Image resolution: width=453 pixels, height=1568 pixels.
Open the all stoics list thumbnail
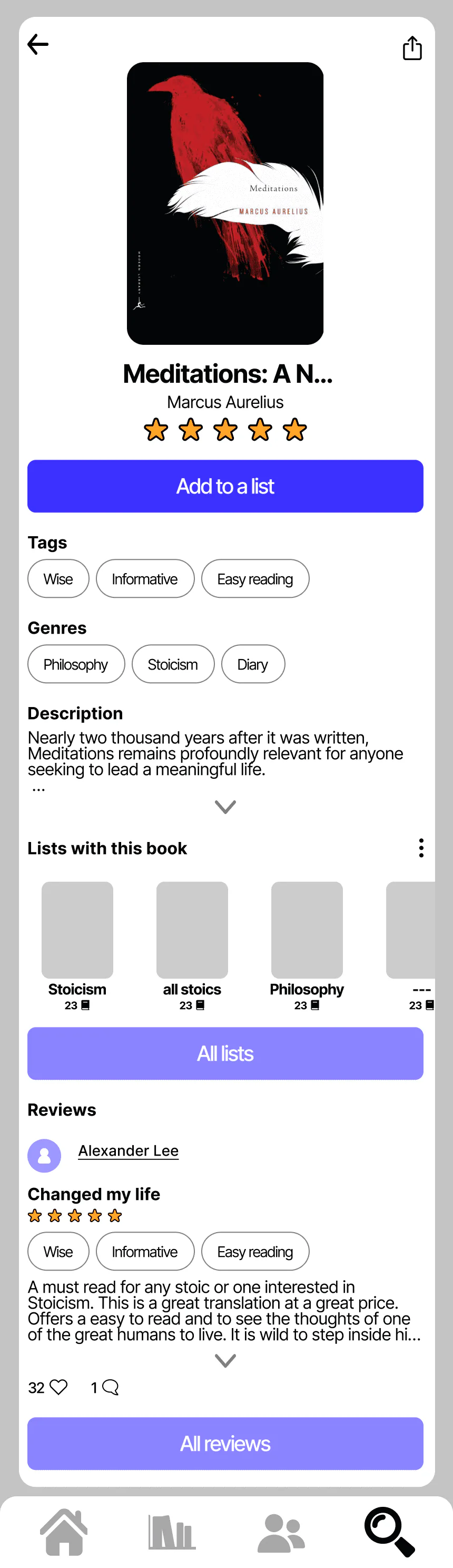(x=192, y=930)
